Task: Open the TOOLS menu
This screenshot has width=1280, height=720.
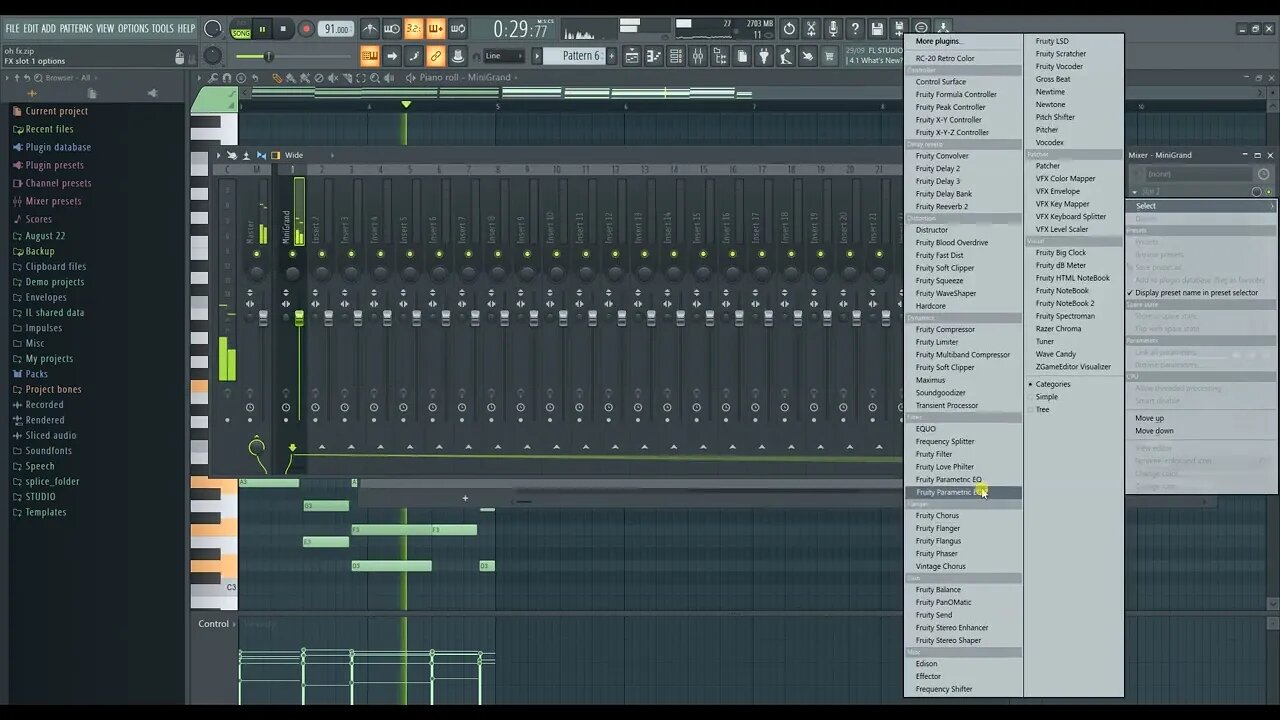Action: (163, 28)
